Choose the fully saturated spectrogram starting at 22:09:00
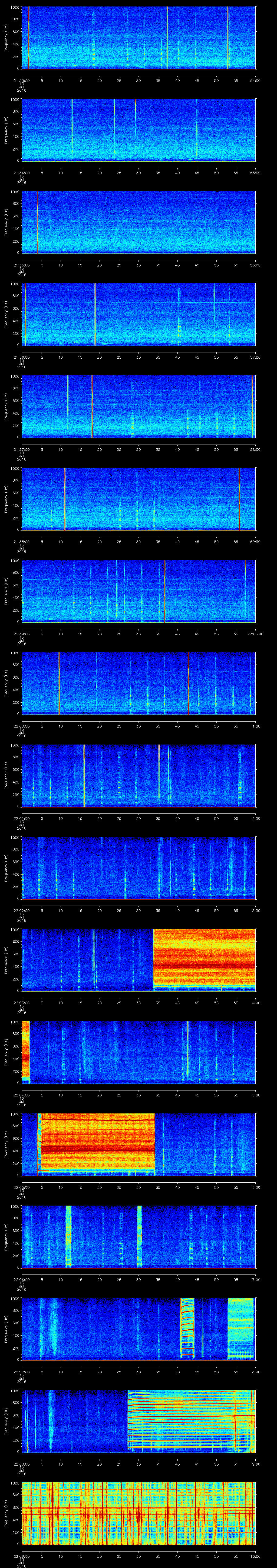The image size is (277, 1568). (x=139, y=1514)
